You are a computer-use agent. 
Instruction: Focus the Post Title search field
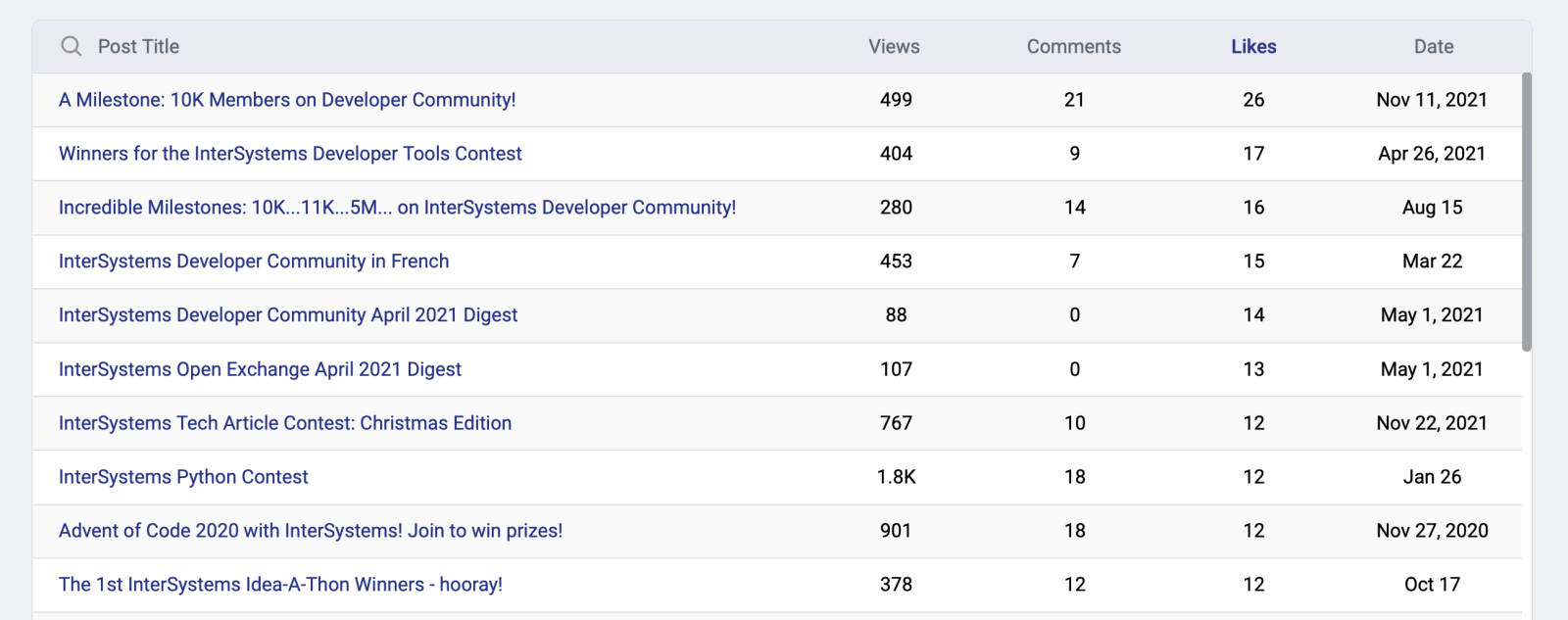click(x=138, y=46)
